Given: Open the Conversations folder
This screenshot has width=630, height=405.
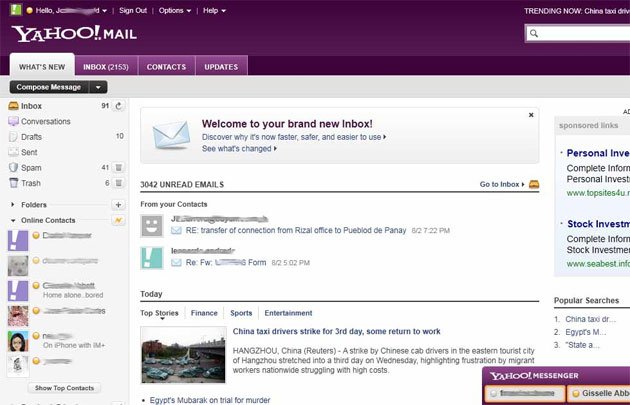Looking at the screenshot, I should coord(46,121).
